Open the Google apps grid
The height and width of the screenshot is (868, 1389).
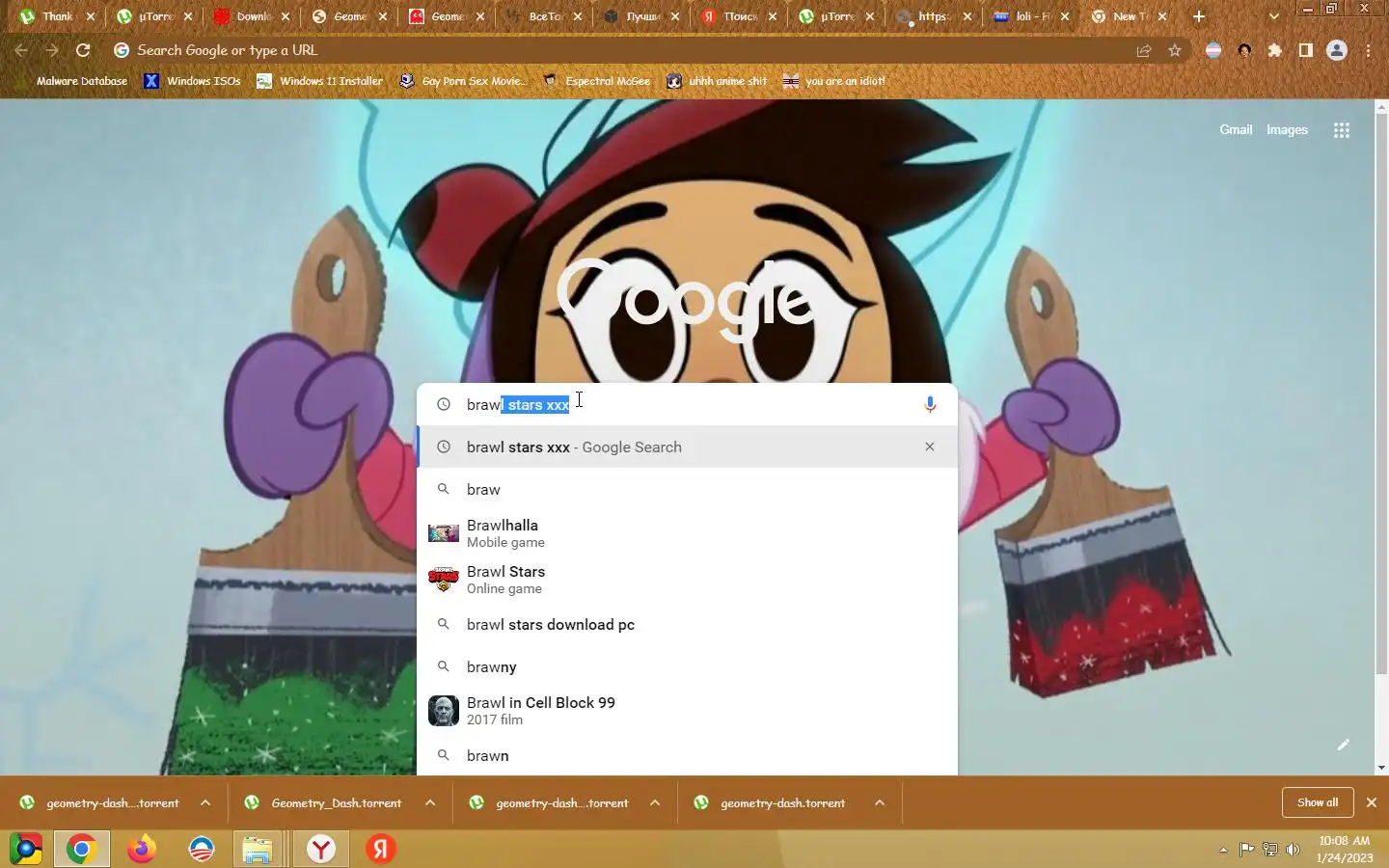click(1341, 130)
